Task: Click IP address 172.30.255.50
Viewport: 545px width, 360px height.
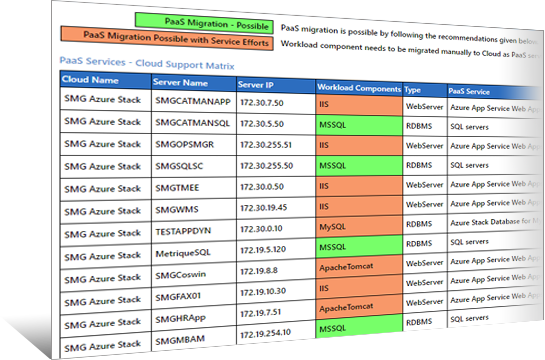Action: tap(267, 166)
